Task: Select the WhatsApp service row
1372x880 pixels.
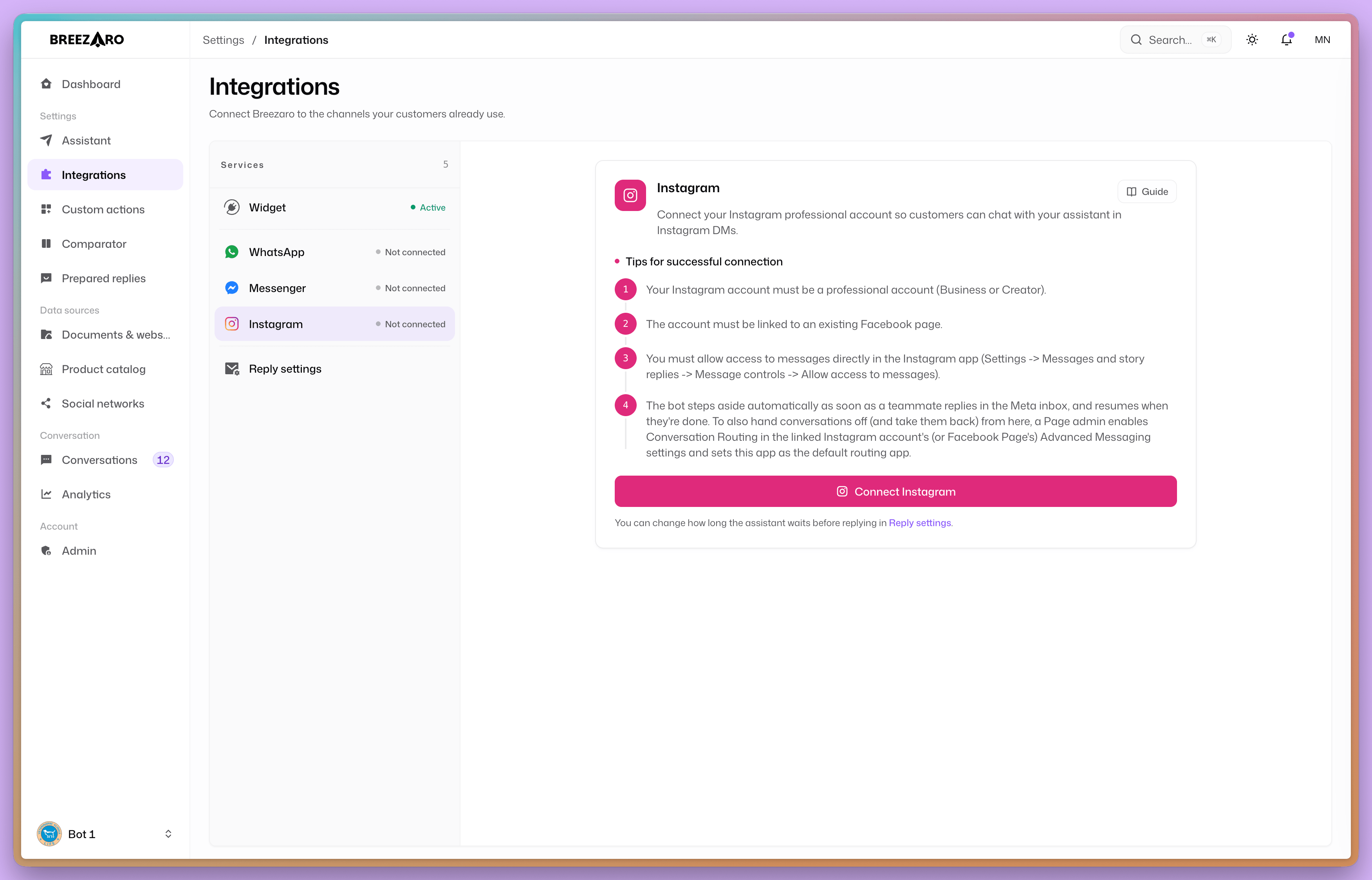Action: 334,251
